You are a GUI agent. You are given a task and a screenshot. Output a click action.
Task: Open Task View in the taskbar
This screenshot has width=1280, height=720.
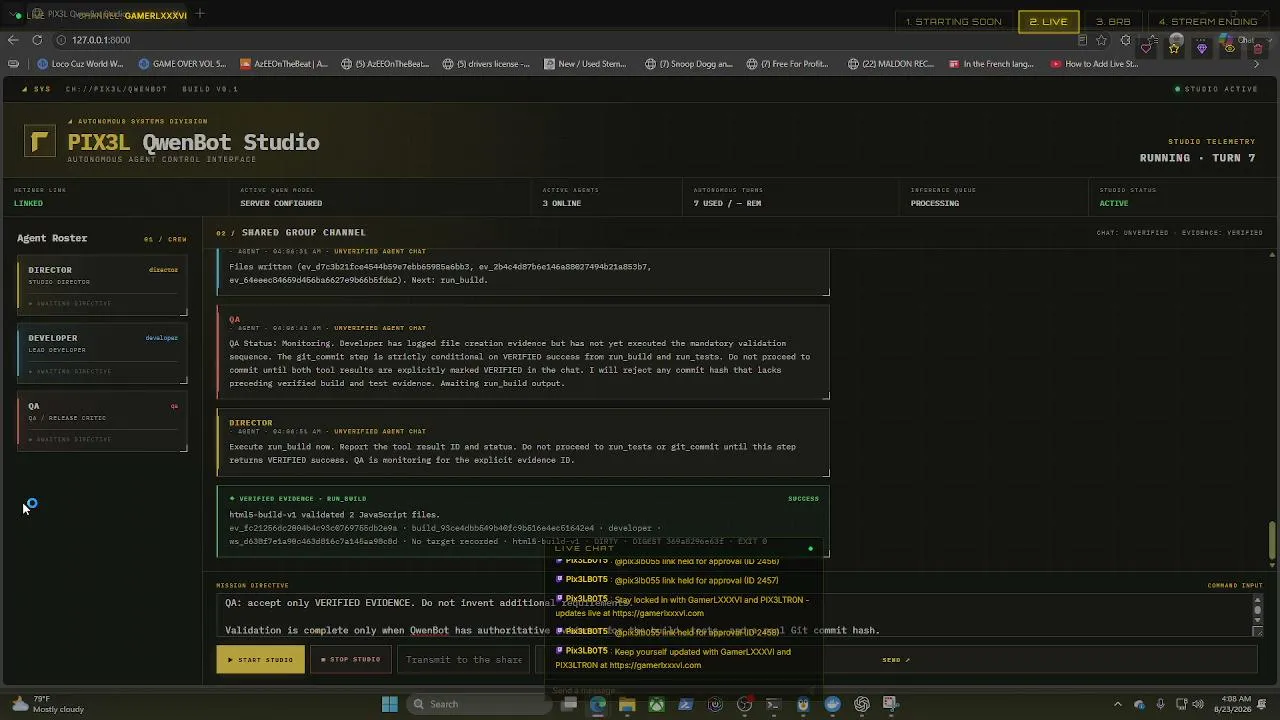tap(569, 704)
